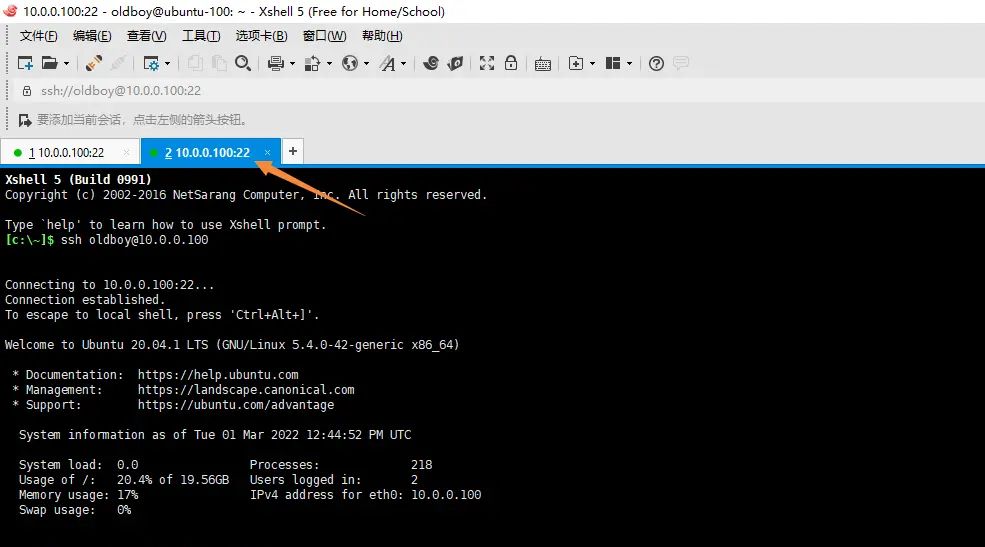The image size is (985, 547).
Task: Click the 'ssh oldboy@10.0.0.100' command text
Action: pyautogui.click(x=134, y=240)
